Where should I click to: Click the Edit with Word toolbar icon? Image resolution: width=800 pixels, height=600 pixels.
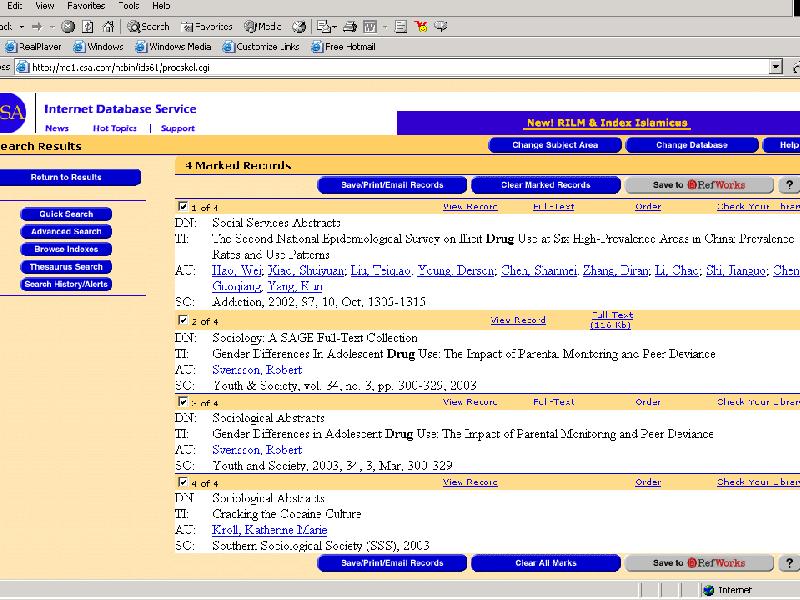pos(370,27)
